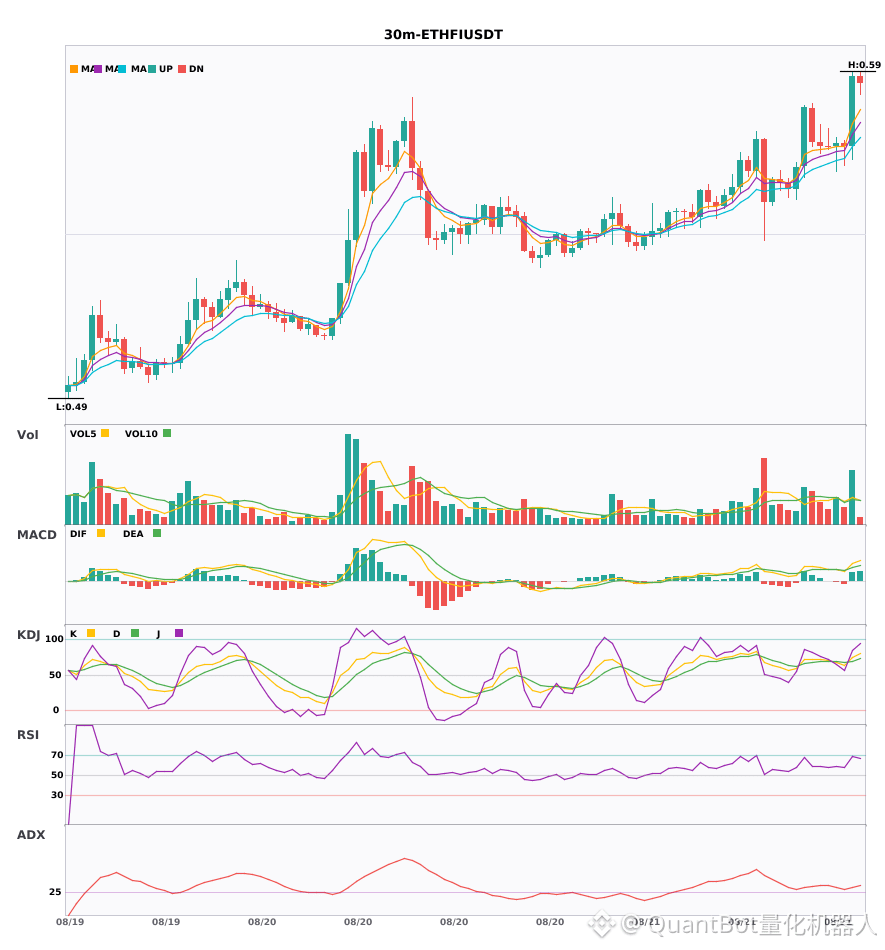885x950 pixels.
Task: Click the K legend letter in KDJ panel
Action: click(x=73, y=634)
